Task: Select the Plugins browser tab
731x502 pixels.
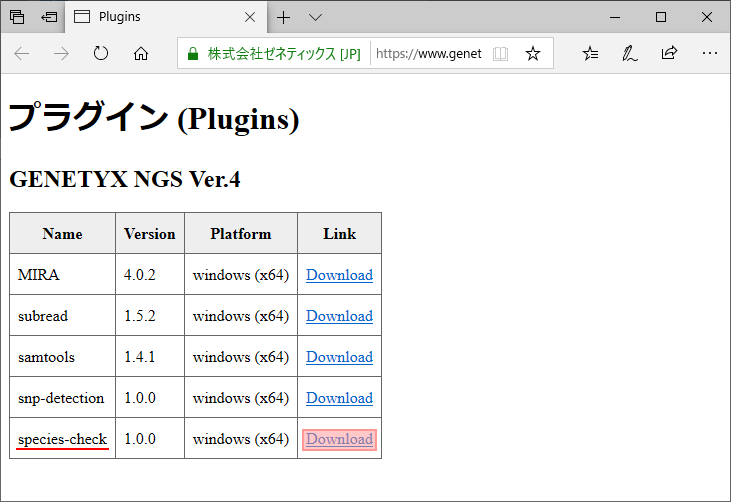Action: tap(166, 17)
